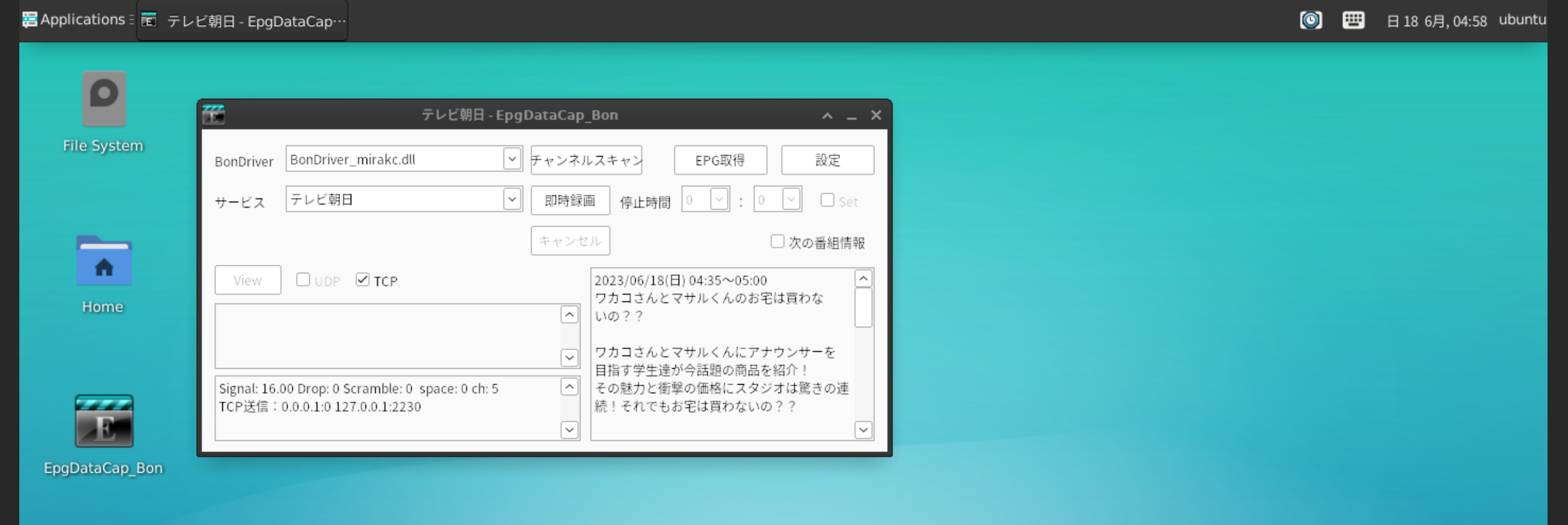The image size is (1568, 525).
Task: Uncheck the TCP checkbox
Action: [363, 279]
